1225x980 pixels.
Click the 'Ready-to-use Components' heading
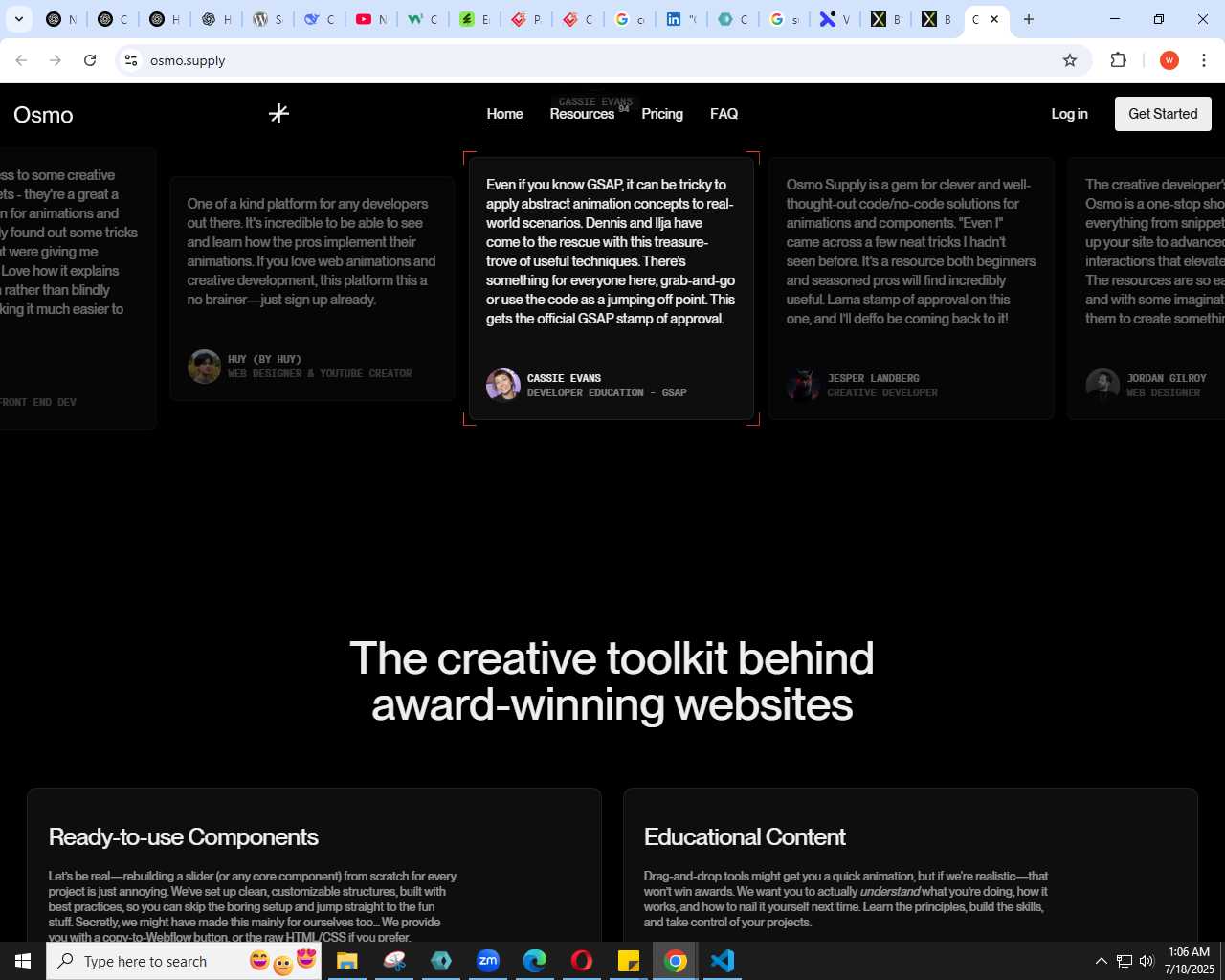184,837
